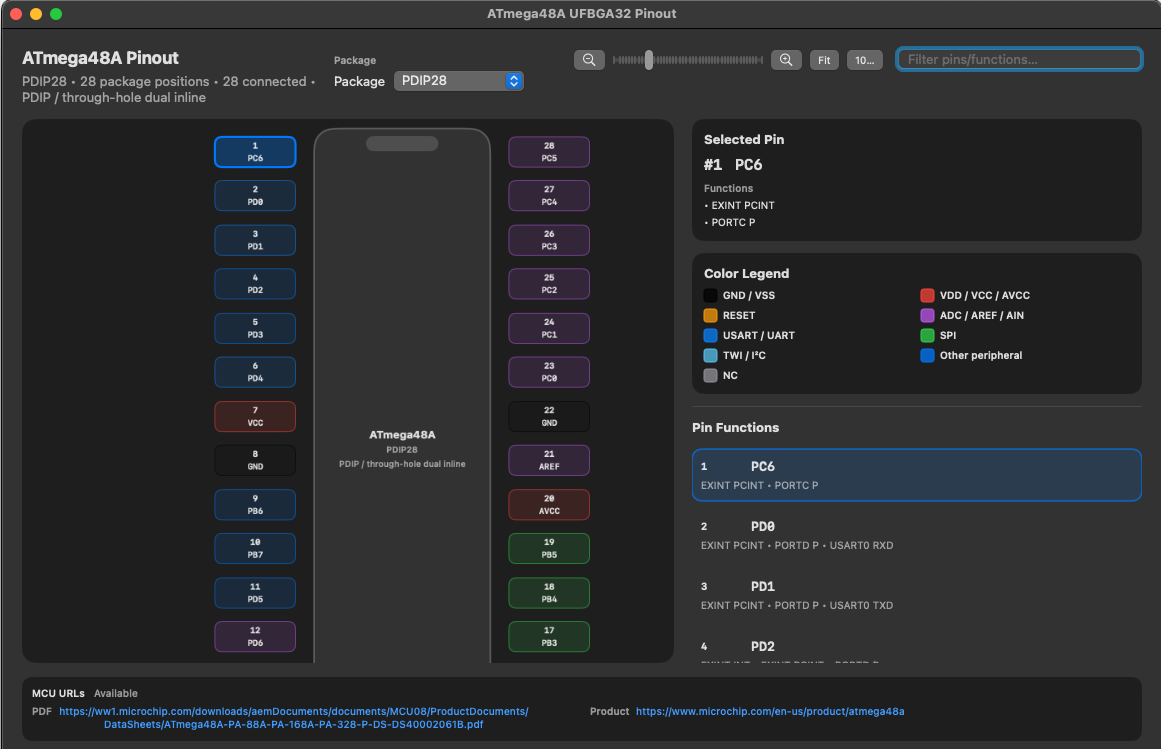
Task: Select pin 3 PD1 on the chip diagram
Action: click(x=255, y=240)
